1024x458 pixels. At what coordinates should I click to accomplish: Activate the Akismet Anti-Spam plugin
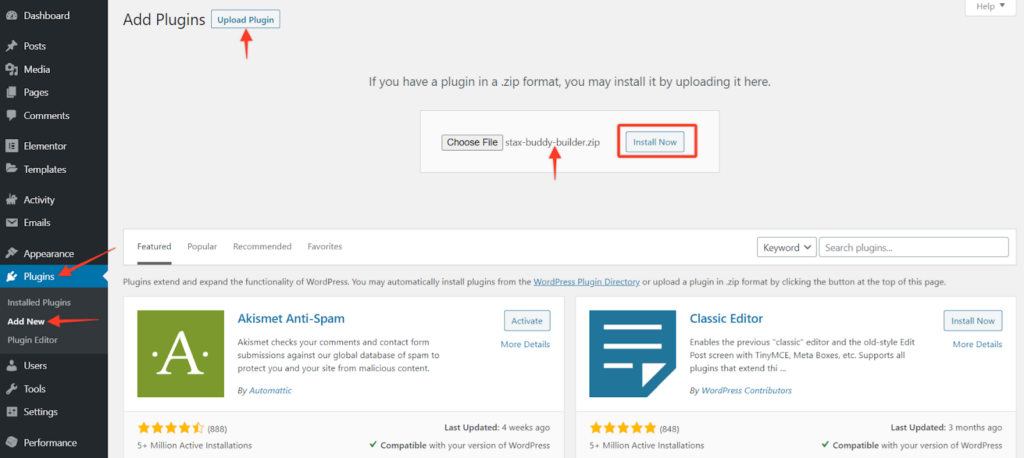[x=527, y=321]
